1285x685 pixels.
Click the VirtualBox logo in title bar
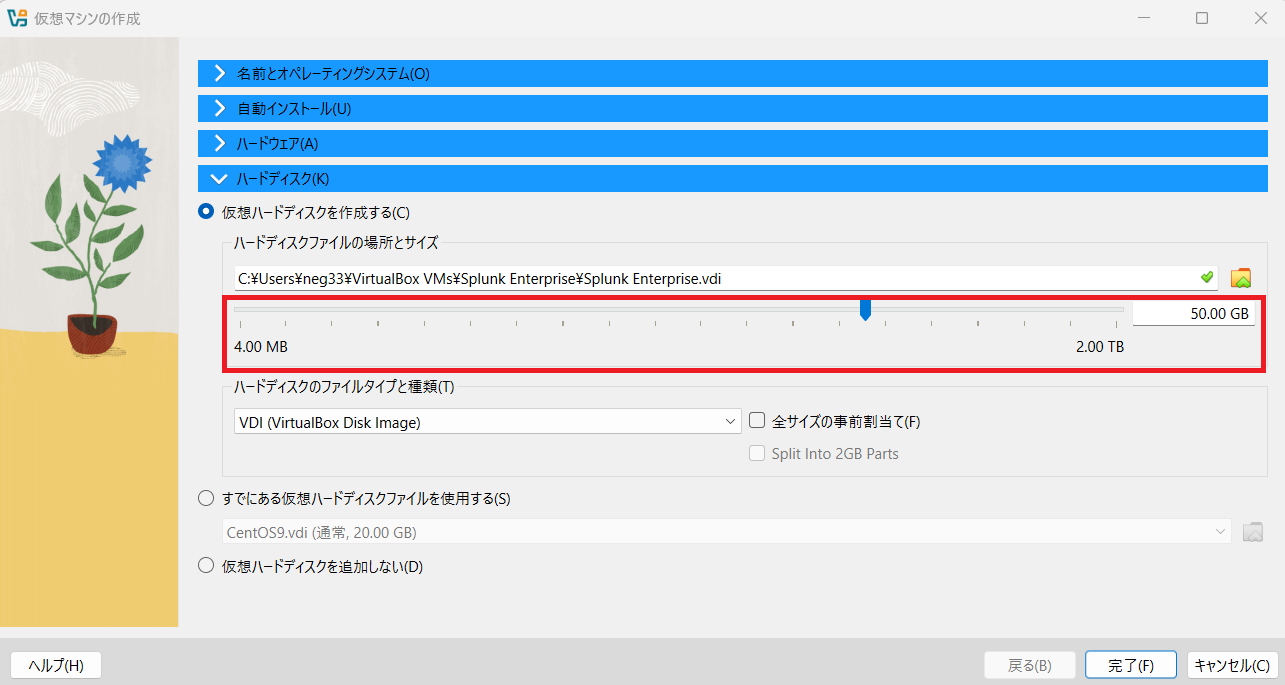click(x=17, y=18)
